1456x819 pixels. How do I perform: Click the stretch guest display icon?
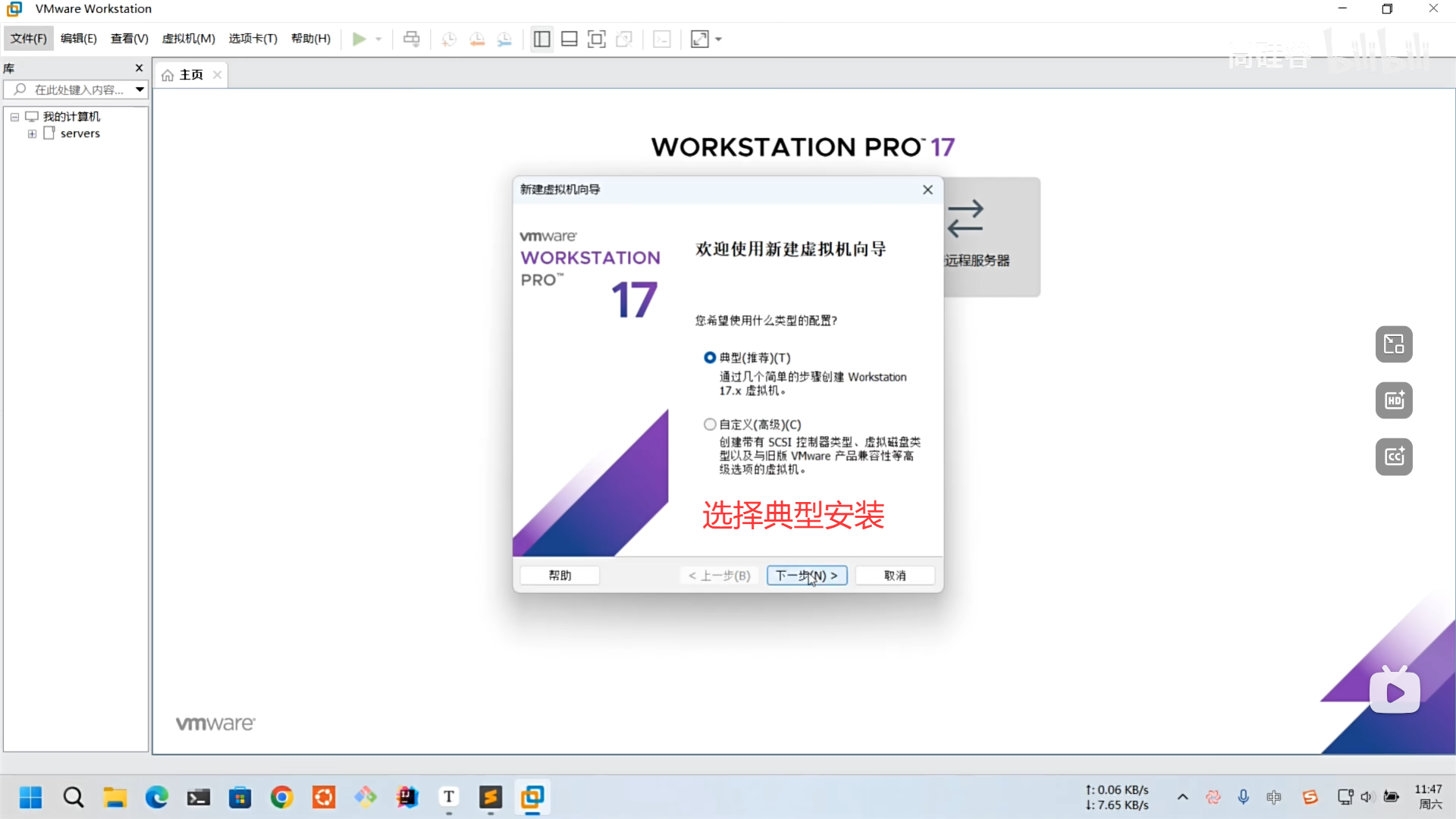click(x=699, y=39)
